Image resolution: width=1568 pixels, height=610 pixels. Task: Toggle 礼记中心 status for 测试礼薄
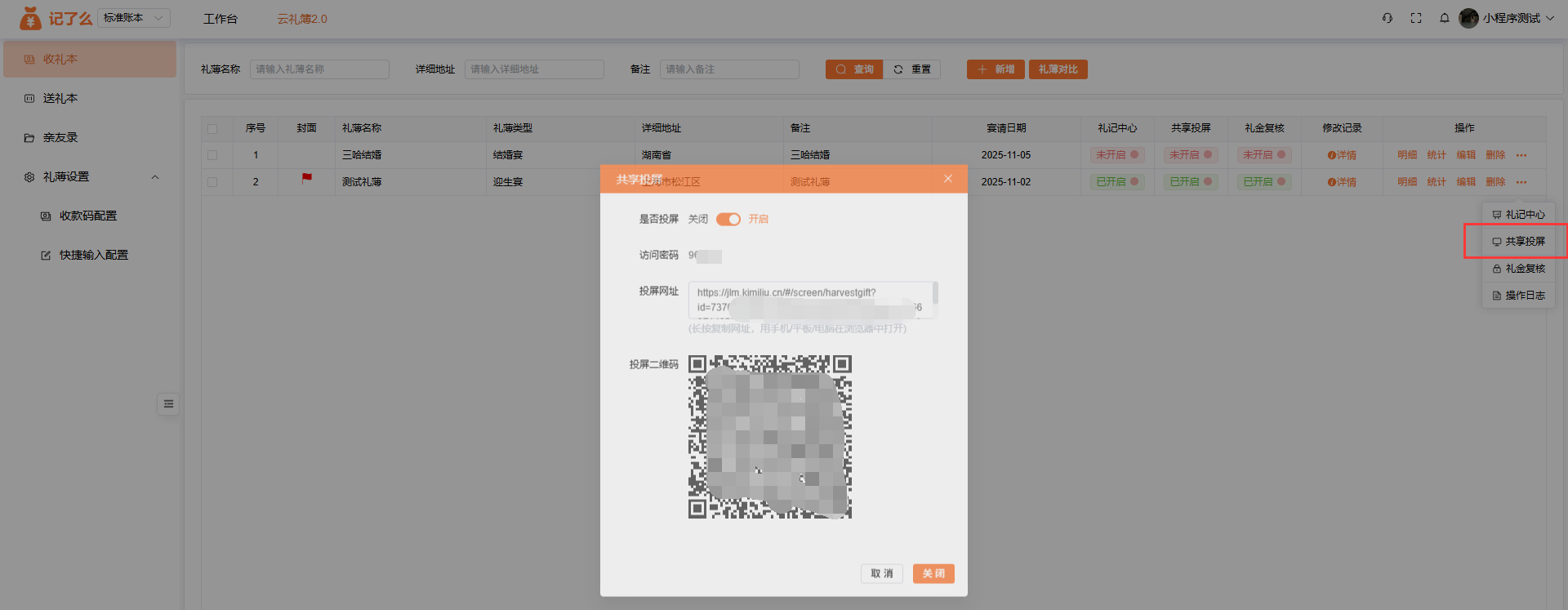(x=1117, y=182)
